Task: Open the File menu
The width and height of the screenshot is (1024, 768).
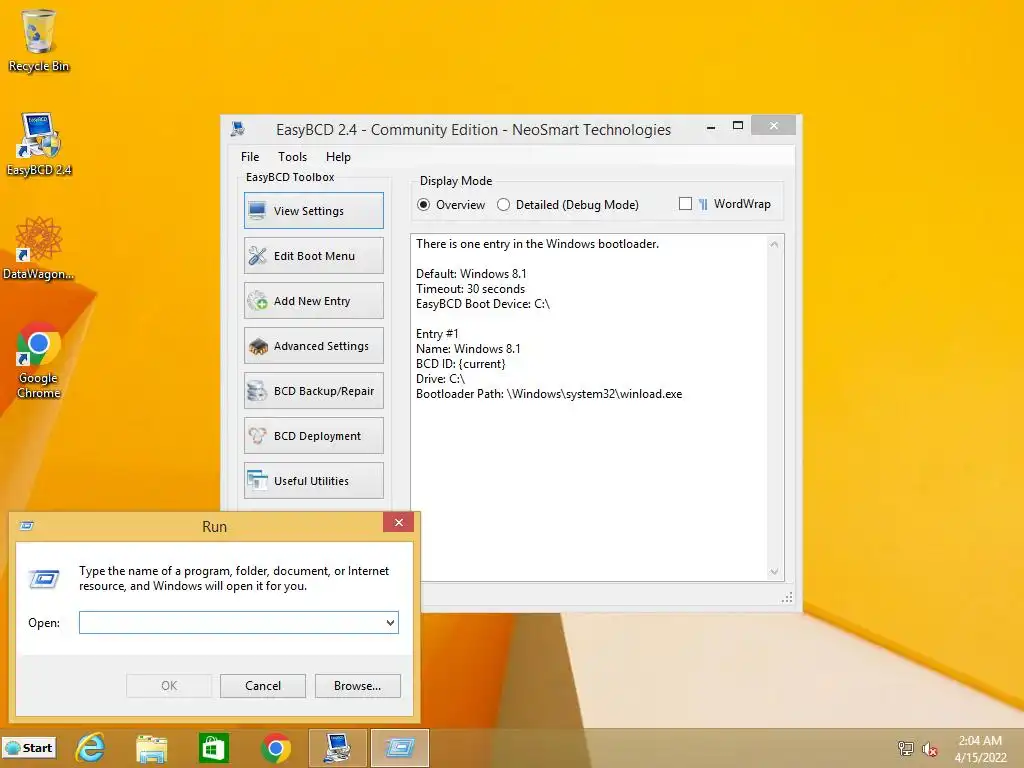Action: point(250,157)
